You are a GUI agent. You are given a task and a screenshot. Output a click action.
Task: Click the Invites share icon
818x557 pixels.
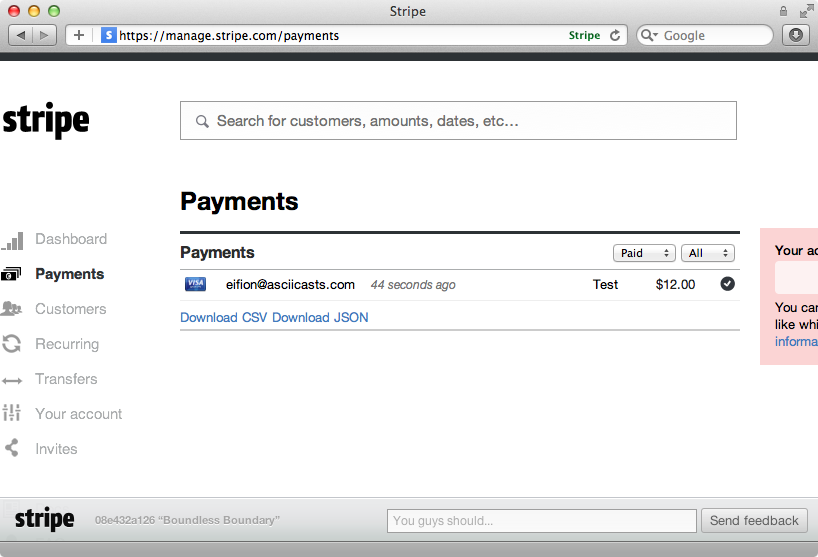click(11, 448)
